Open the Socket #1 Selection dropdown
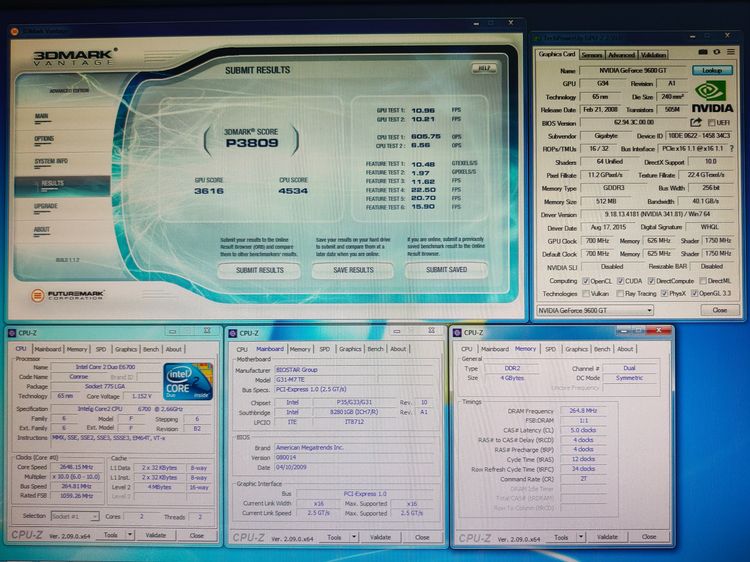750x562 pixels. 75,516
